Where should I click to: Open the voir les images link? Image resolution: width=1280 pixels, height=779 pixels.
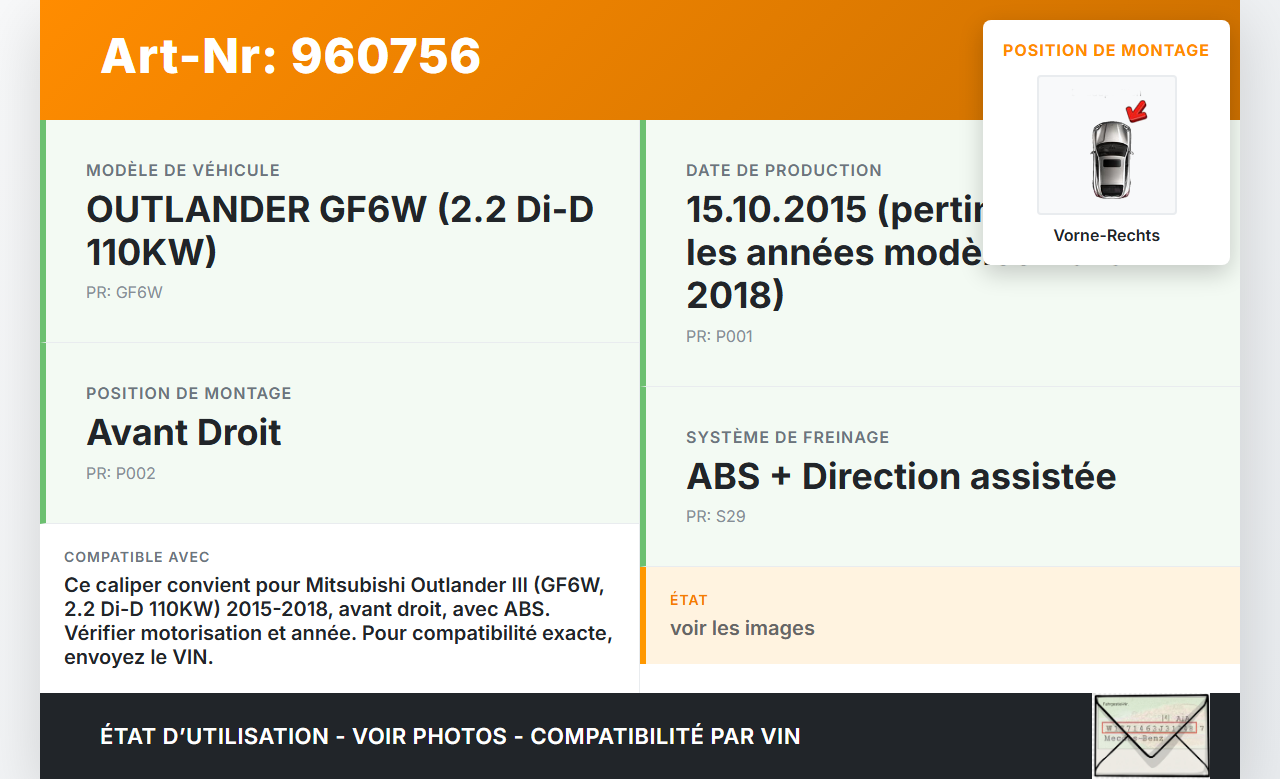pos(743,628)
